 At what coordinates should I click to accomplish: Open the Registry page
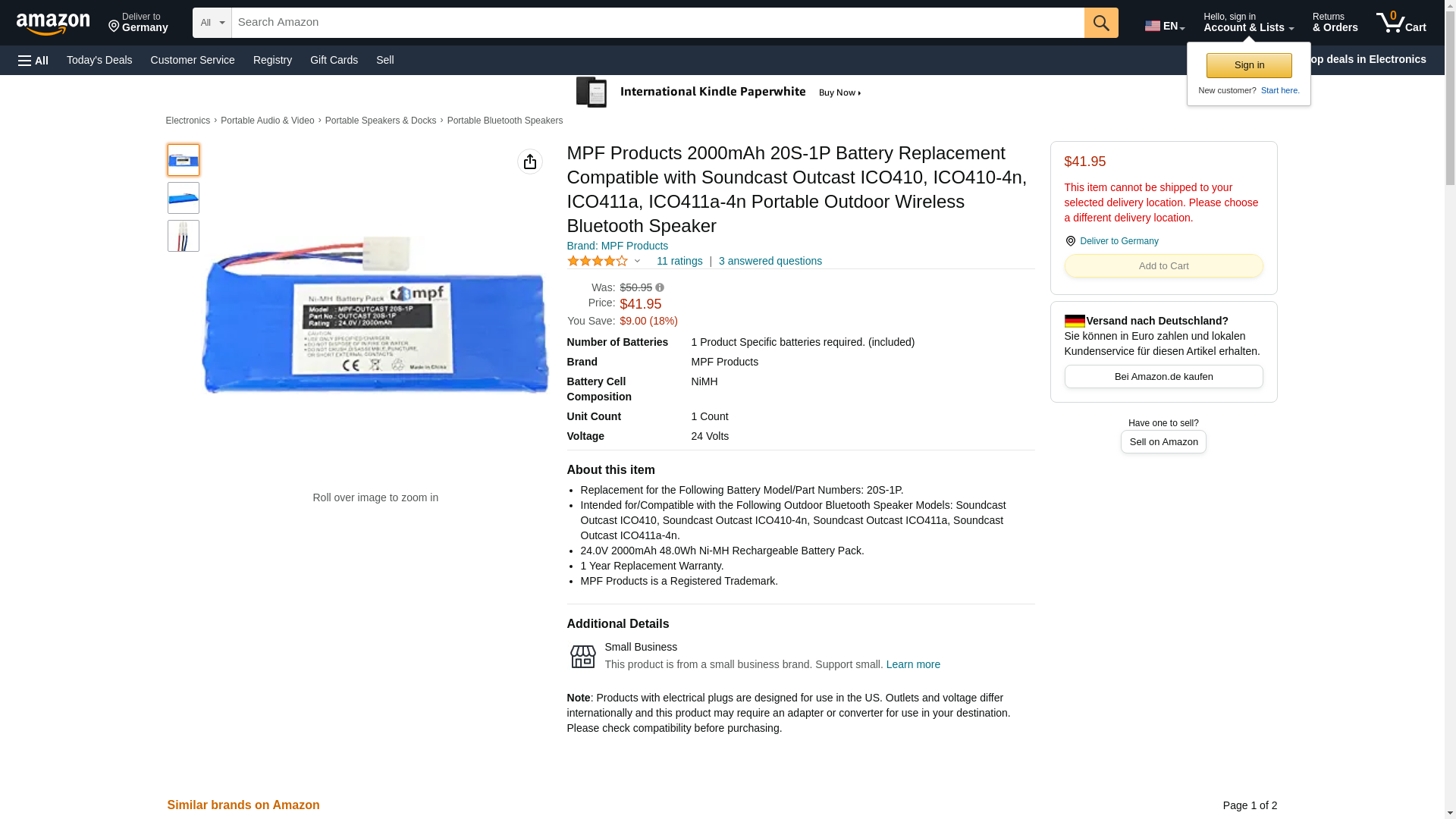pos(272,60)
